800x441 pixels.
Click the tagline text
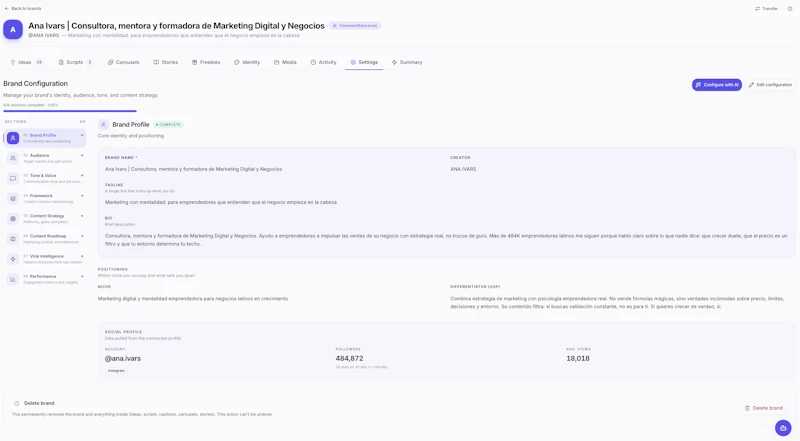221,202
